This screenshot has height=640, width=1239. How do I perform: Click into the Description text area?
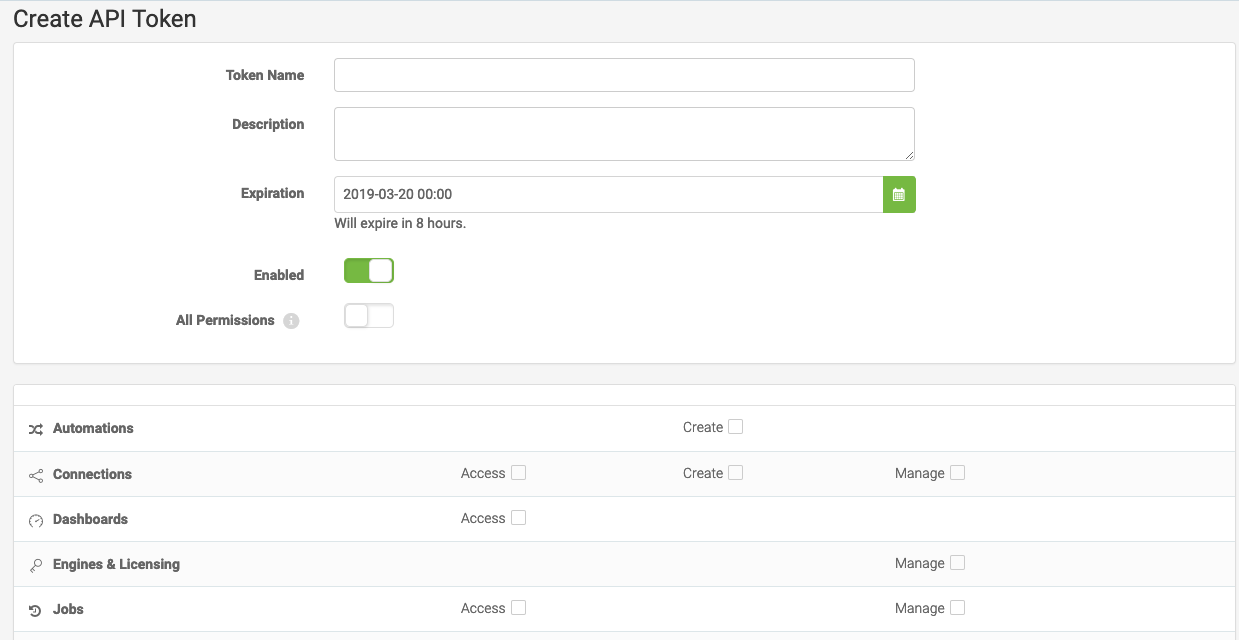click(624, 134)
